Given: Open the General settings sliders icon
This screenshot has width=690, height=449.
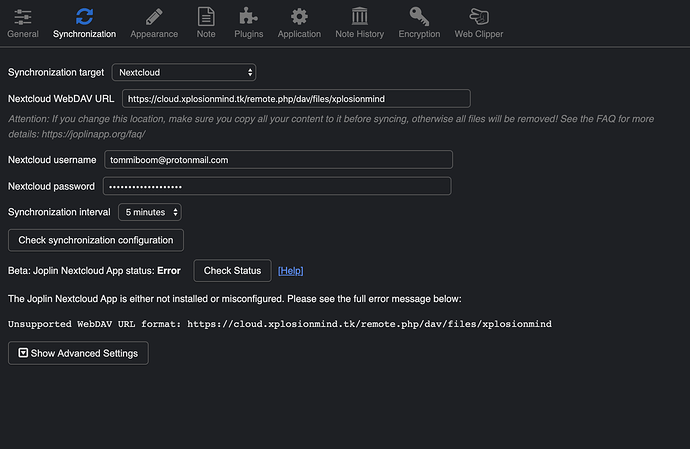Looking at the screenshot, I should coord(22,17).
